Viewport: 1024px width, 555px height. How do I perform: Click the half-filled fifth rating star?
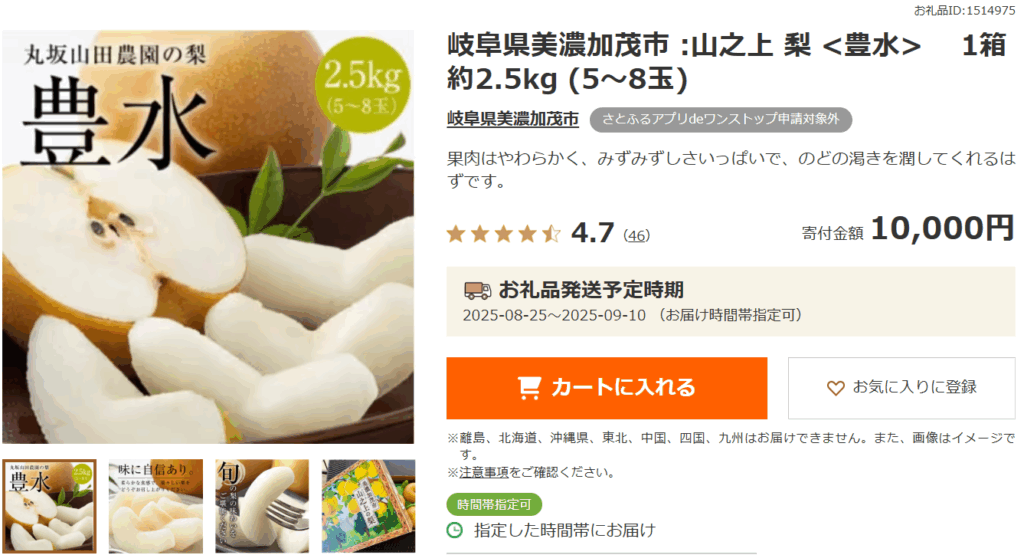pyautogui.click(x=551, y=233)
